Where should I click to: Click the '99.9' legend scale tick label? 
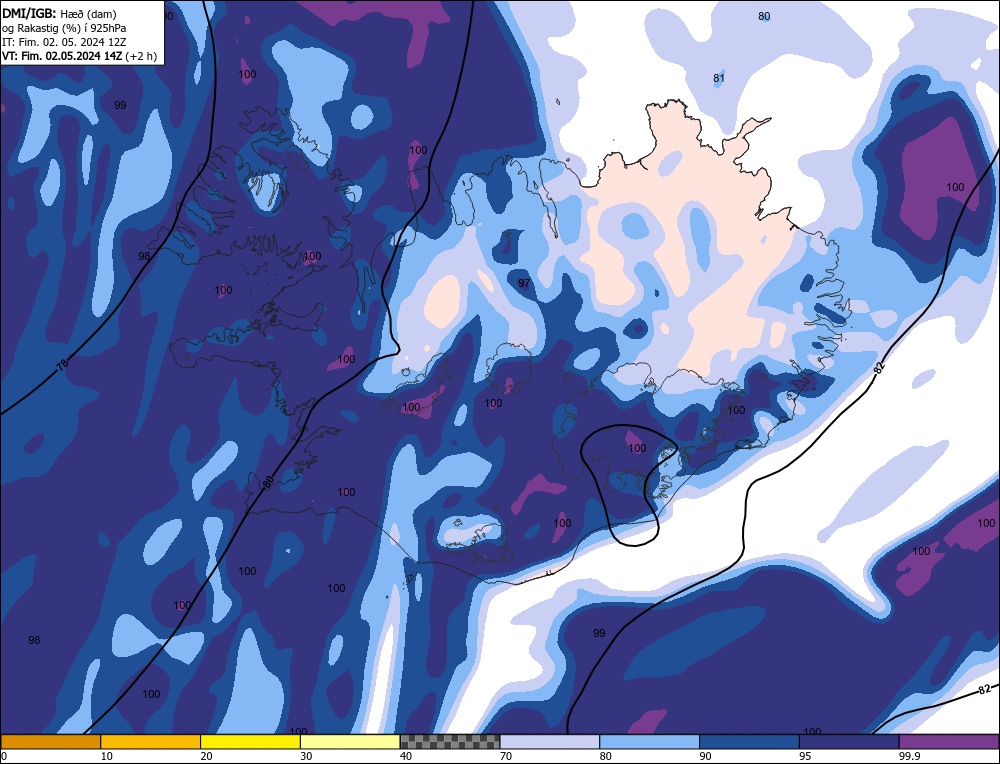coord(908,756)
